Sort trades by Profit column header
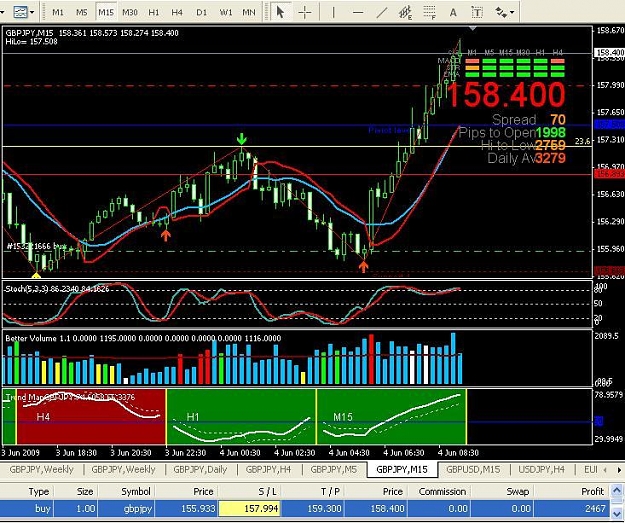625x523 pixels. pyautogui.click(x=572, y=492)
